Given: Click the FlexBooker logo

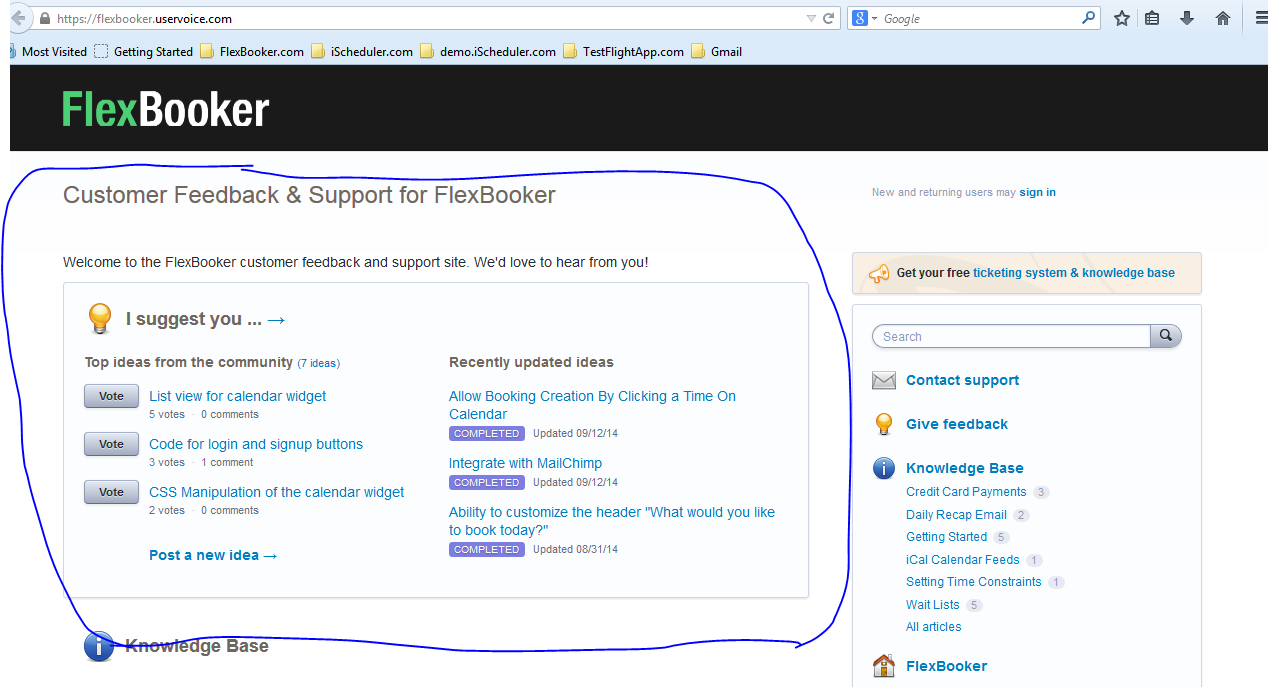Looking at the screenshot, I should [165, 109].
